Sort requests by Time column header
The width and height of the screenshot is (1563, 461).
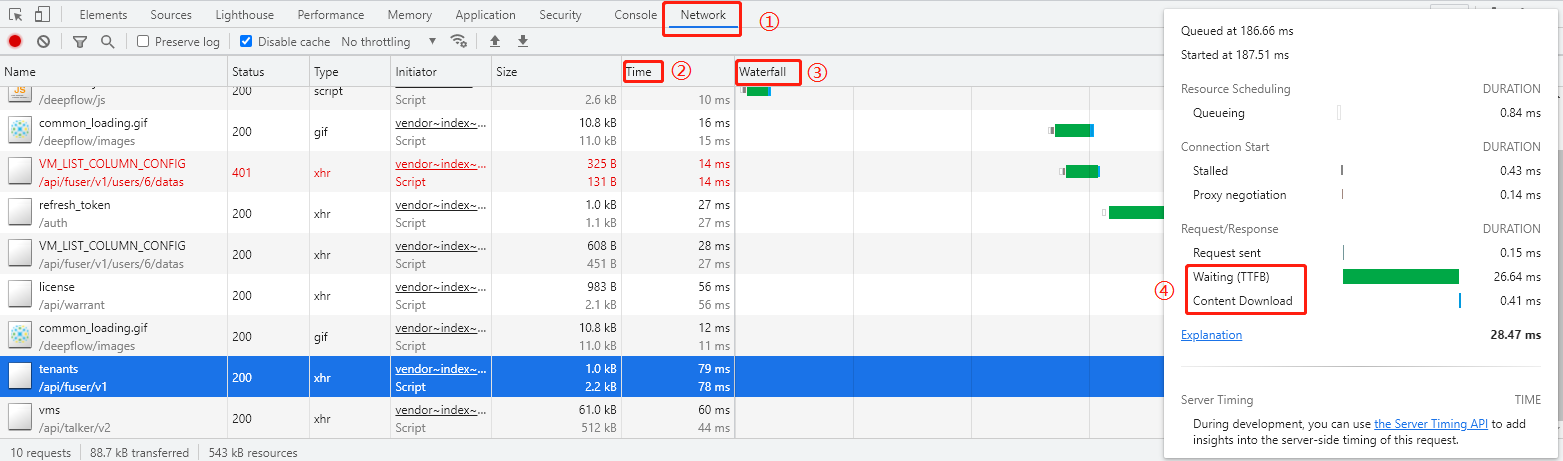pos(639,72)
